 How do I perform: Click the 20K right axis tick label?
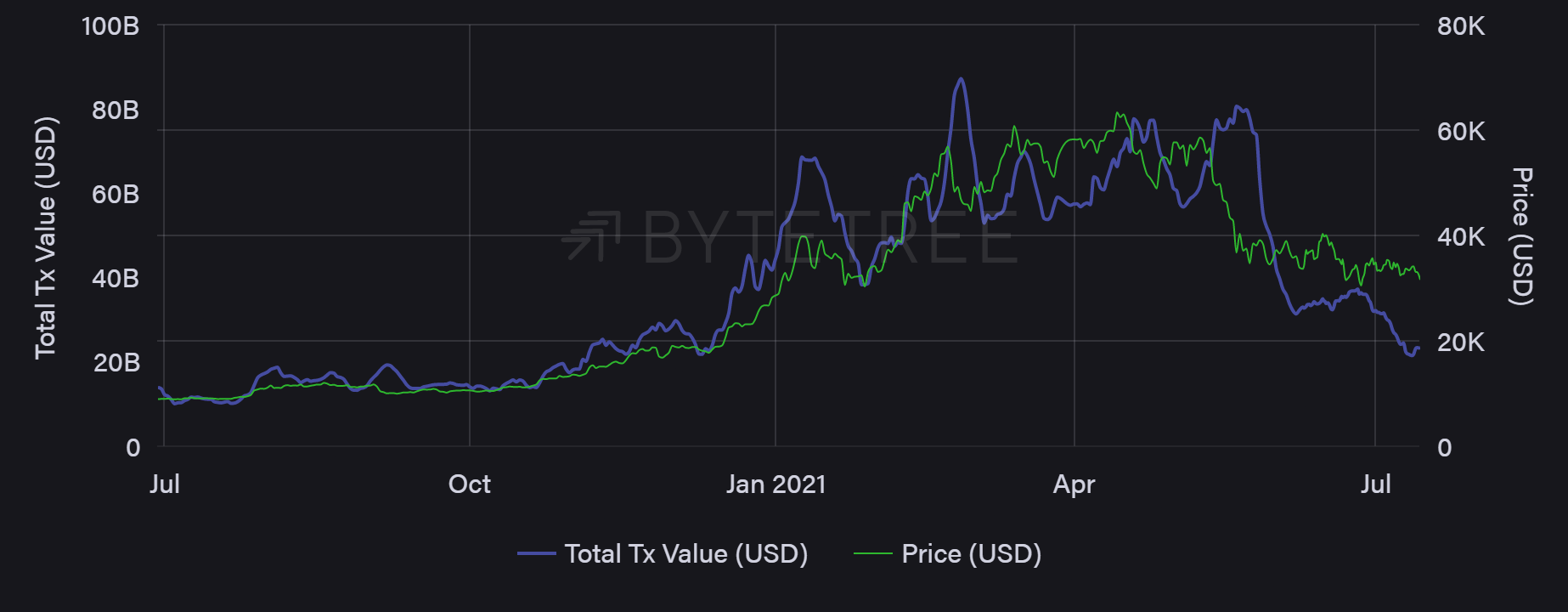(x=1461, y=343)
